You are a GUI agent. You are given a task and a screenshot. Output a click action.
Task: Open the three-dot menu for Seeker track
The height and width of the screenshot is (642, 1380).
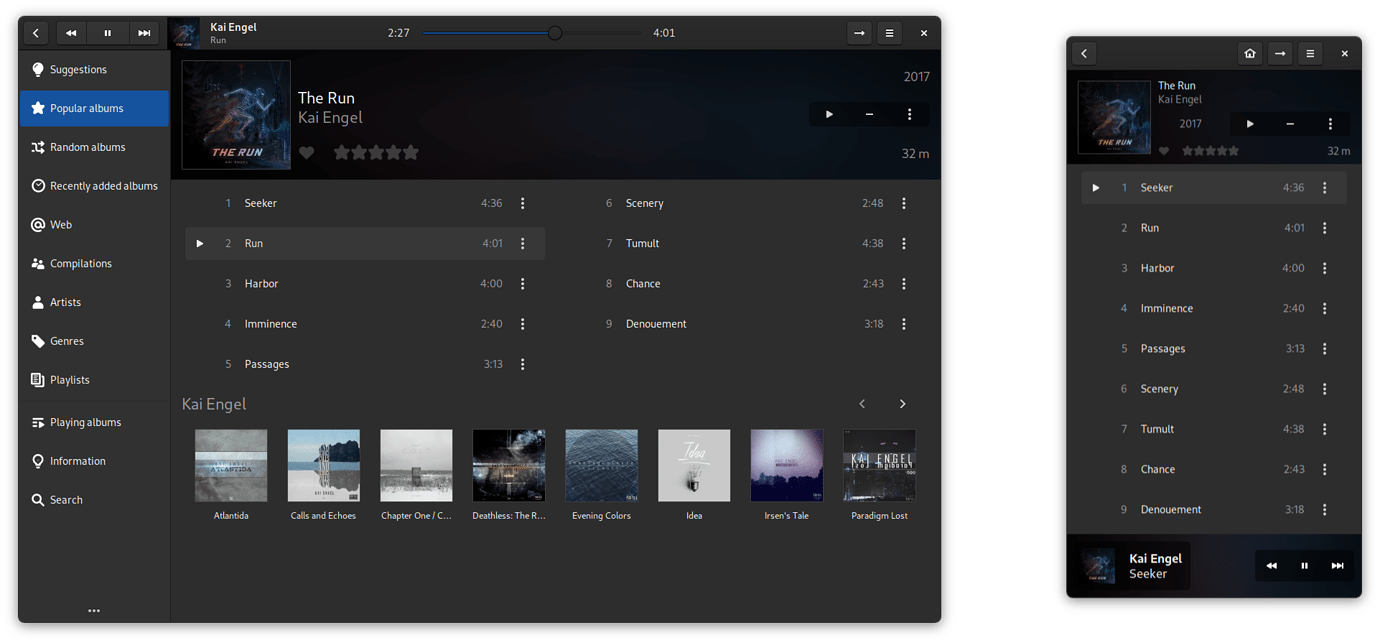coord(522,203)
